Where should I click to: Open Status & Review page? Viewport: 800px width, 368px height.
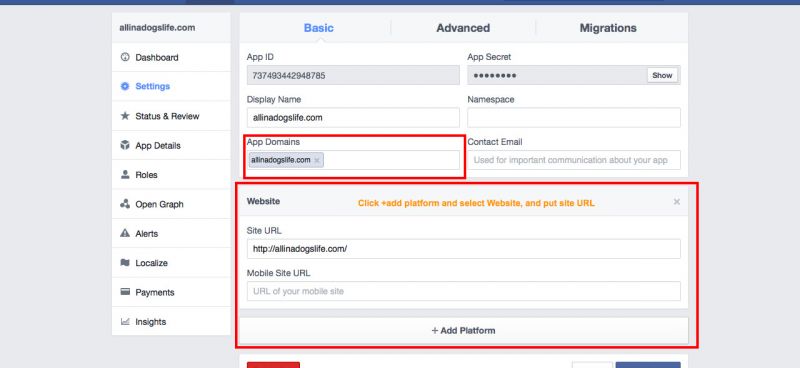[x=171, y=116]
